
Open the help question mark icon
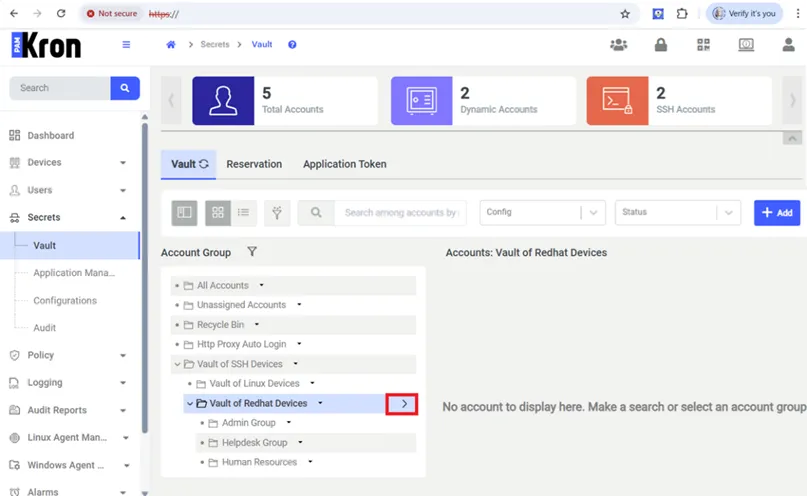pos(292,45)
